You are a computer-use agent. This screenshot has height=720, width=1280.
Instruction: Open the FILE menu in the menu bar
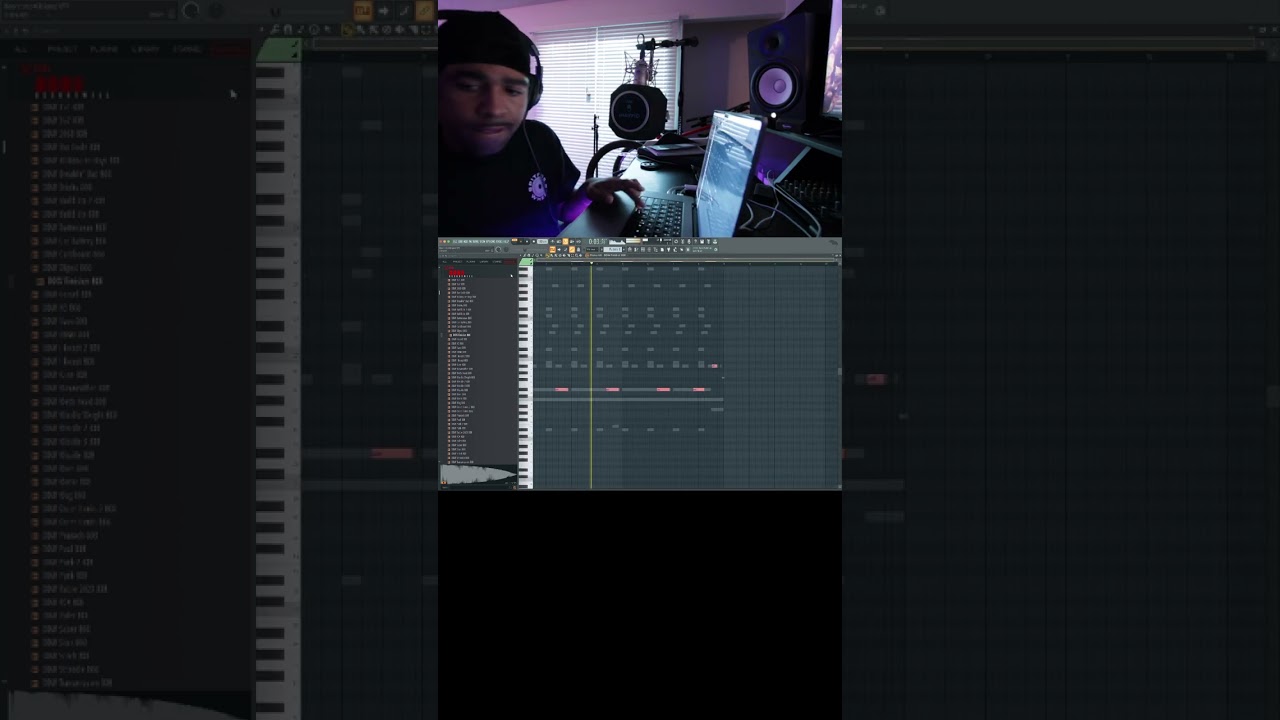point(454,241)
